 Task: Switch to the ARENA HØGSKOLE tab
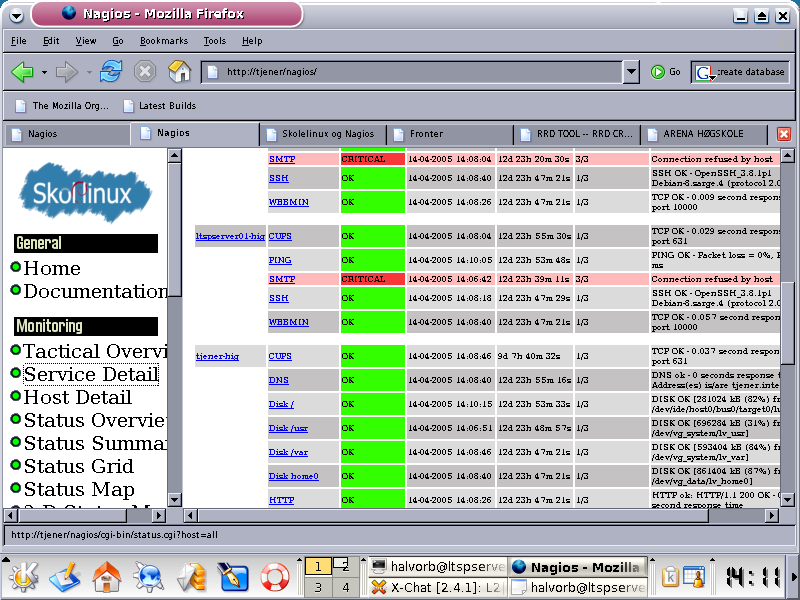coord(705,134)
